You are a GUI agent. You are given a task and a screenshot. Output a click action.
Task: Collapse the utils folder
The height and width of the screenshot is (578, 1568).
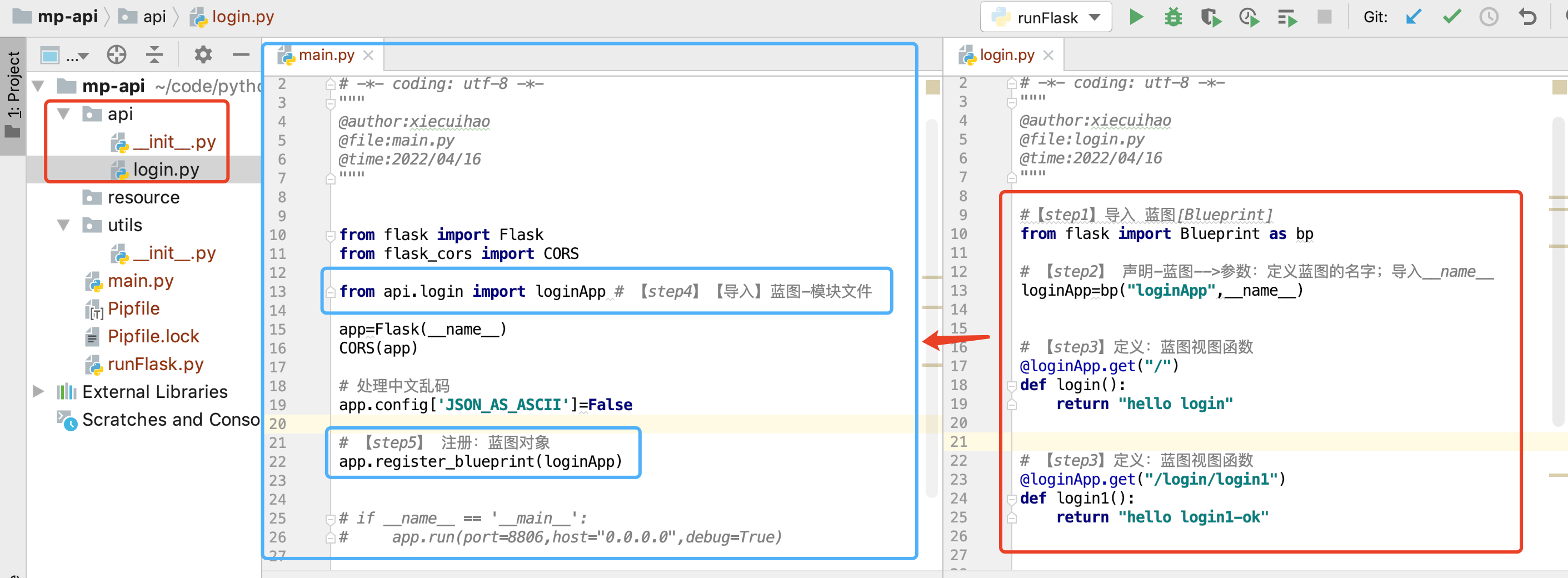[63, 225]
